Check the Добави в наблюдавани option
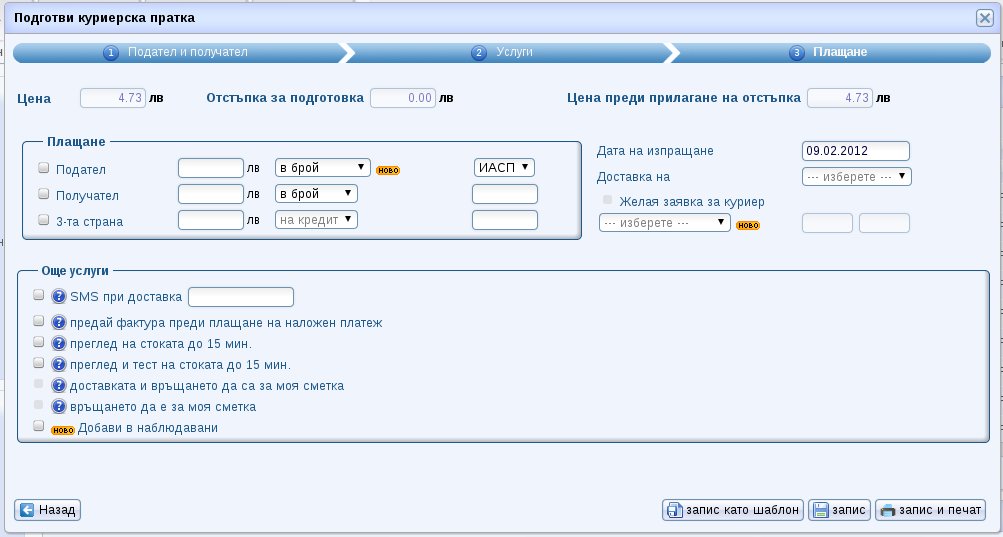Screen dimensions: 1003x537 [x=39, y=426]
